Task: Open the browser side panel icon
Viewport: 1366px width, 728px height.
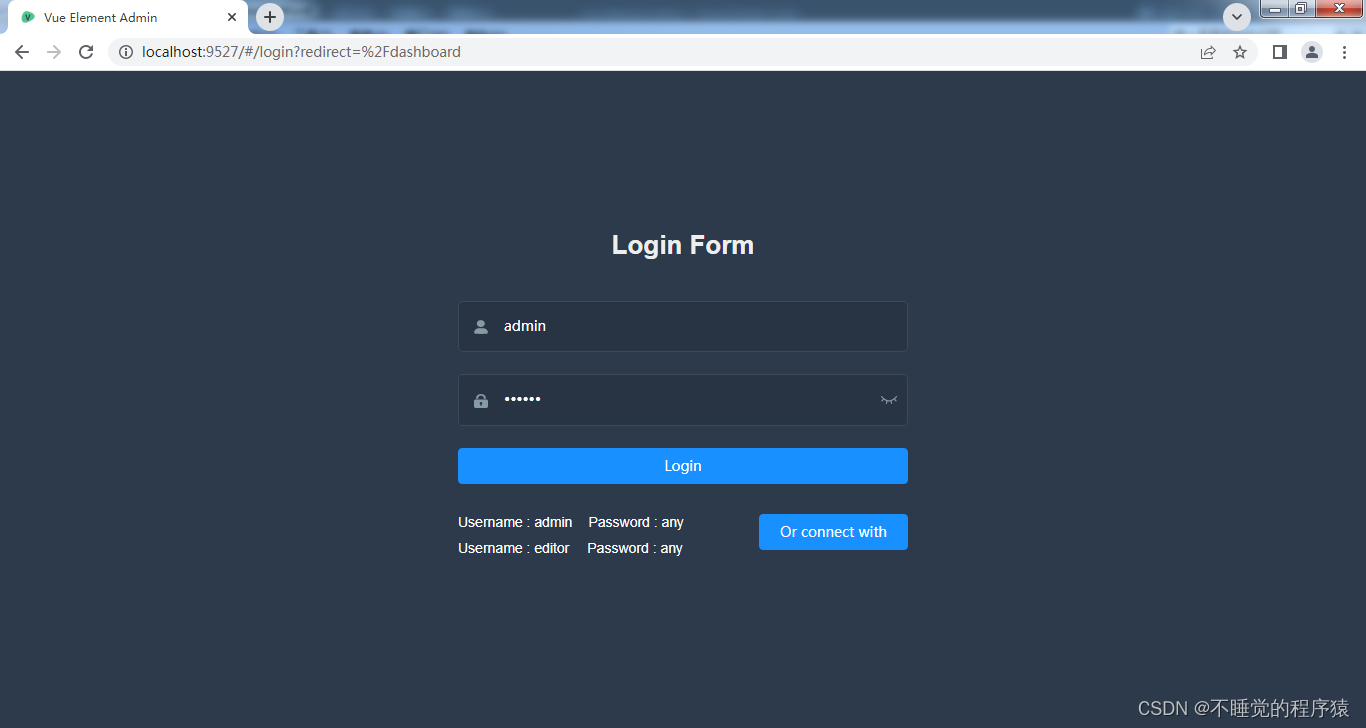Action: pos(1279,52)
